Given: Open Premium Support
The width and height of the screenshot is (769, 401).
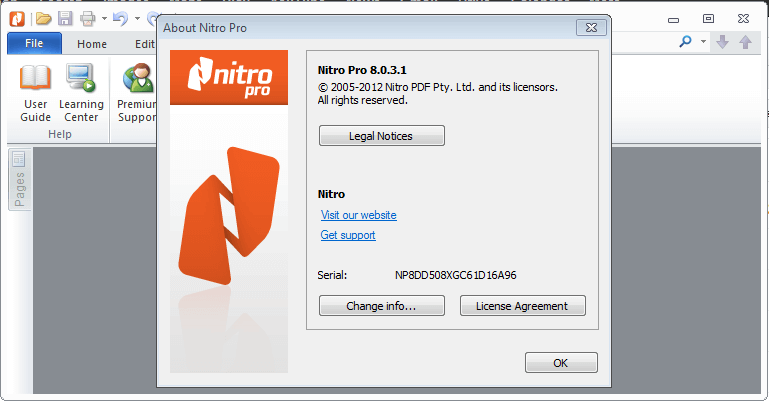Looking at the screenshot, I should (137, 93).
